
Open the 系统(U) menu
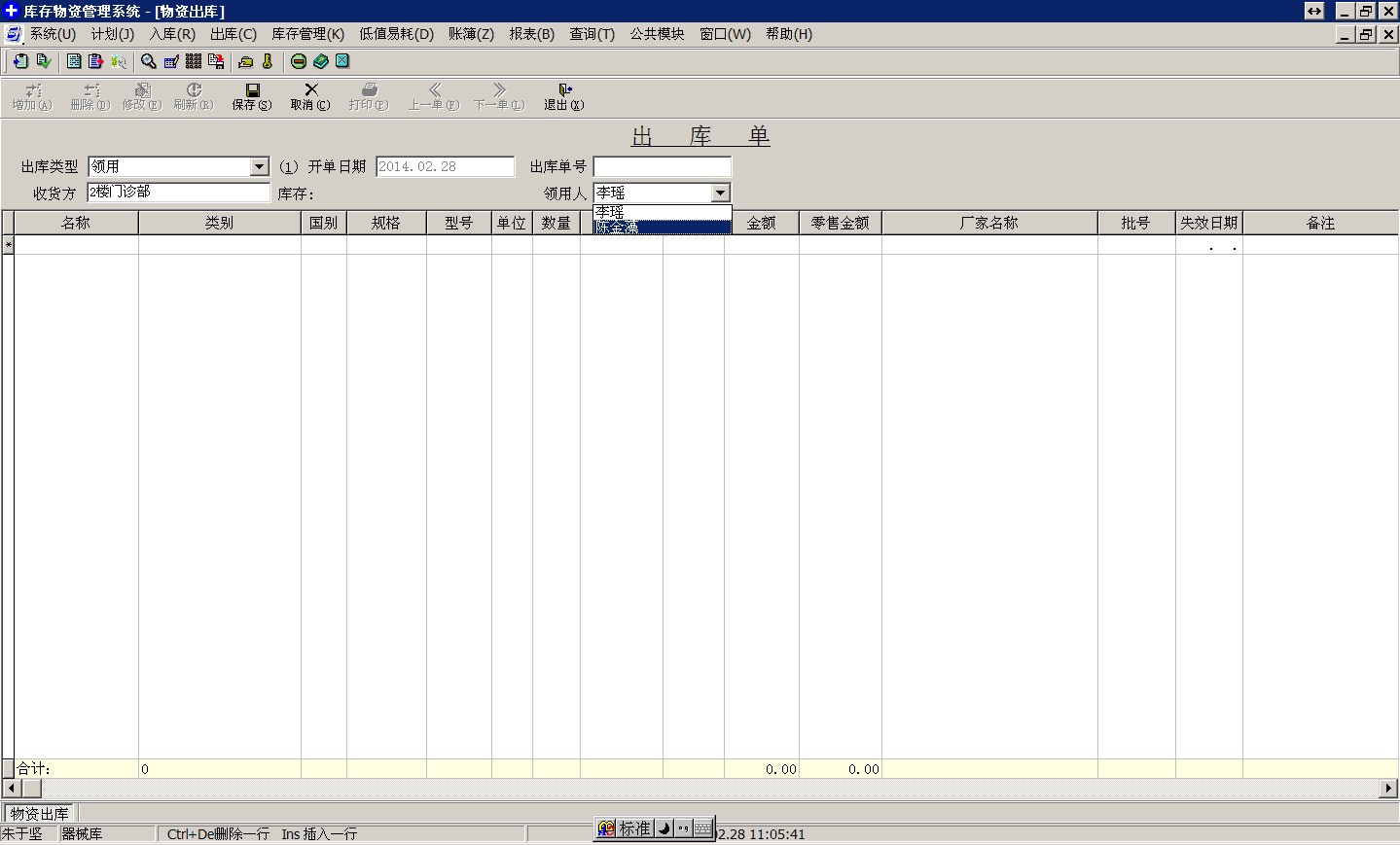coord(53,34)
